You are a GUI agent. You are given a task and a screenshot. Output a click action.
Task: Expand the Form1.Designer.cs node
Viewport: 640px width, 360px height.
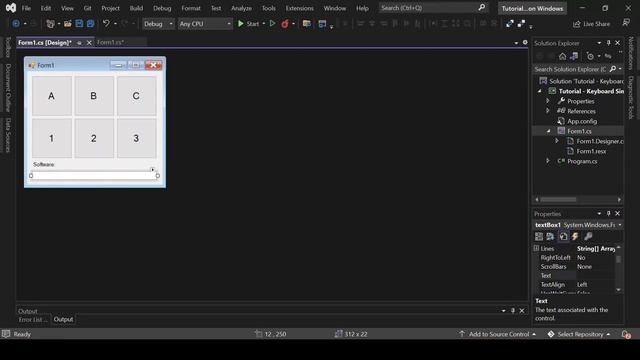pos(557,141)
